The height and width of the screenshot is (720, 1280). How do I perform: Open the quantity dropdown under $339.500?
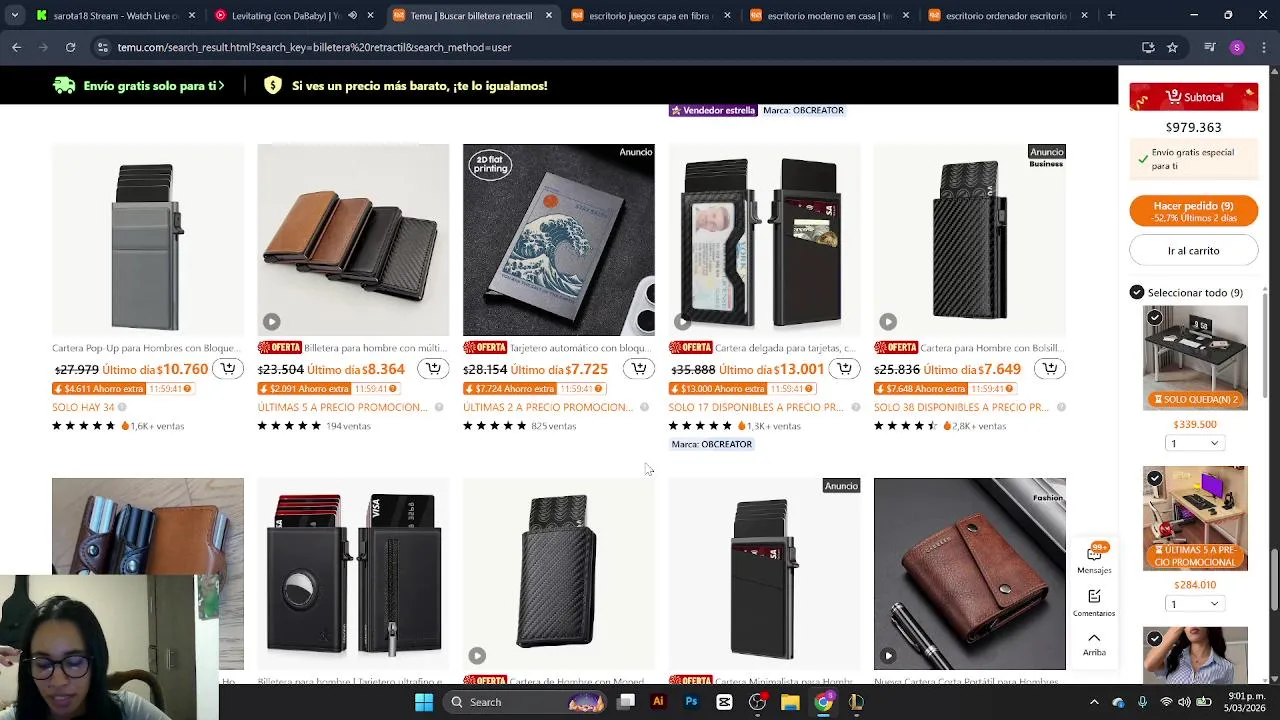(1195, 443)
